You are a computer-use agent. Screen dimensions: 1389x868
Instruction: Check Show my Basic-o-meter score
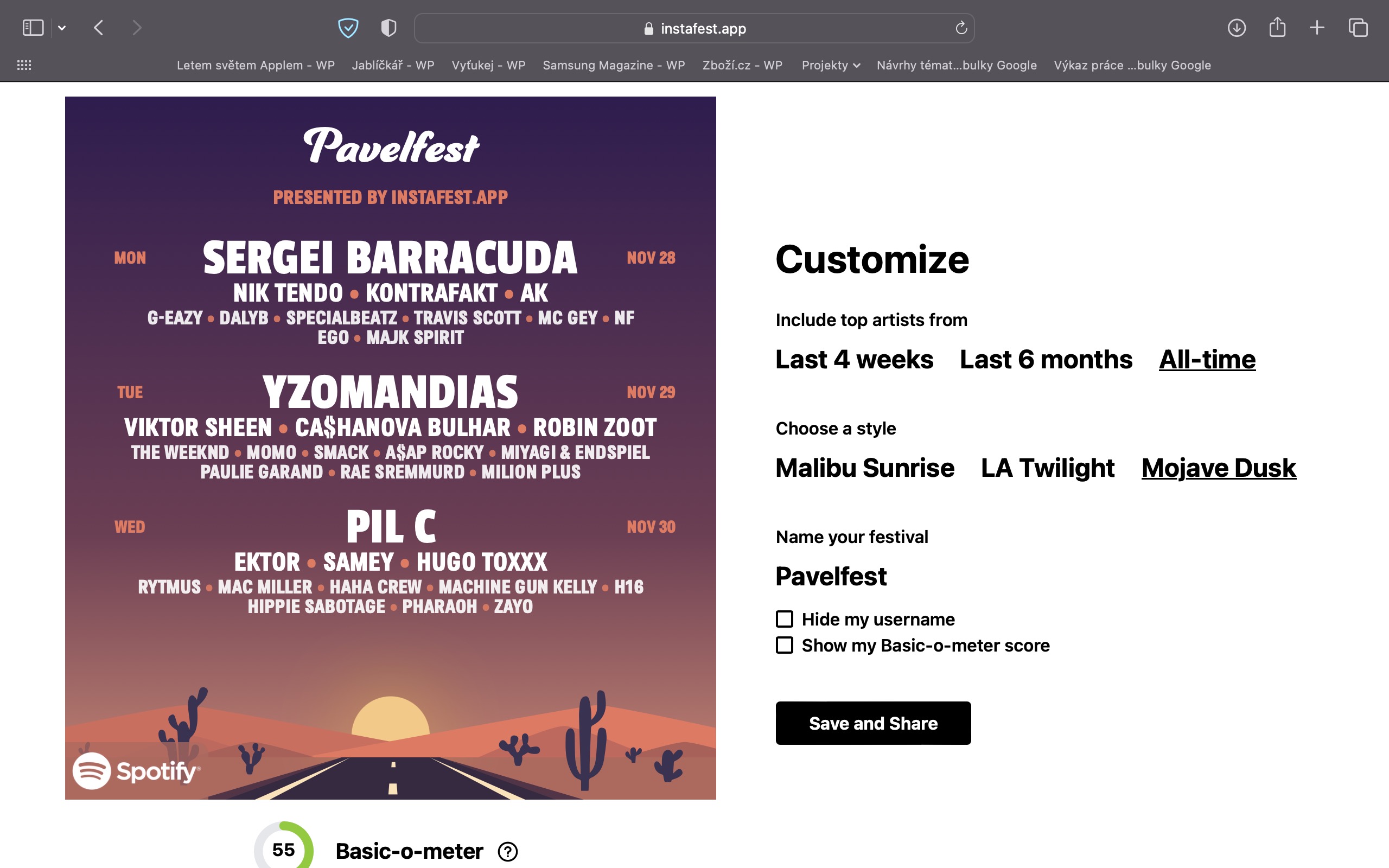[x=785, y=645]
